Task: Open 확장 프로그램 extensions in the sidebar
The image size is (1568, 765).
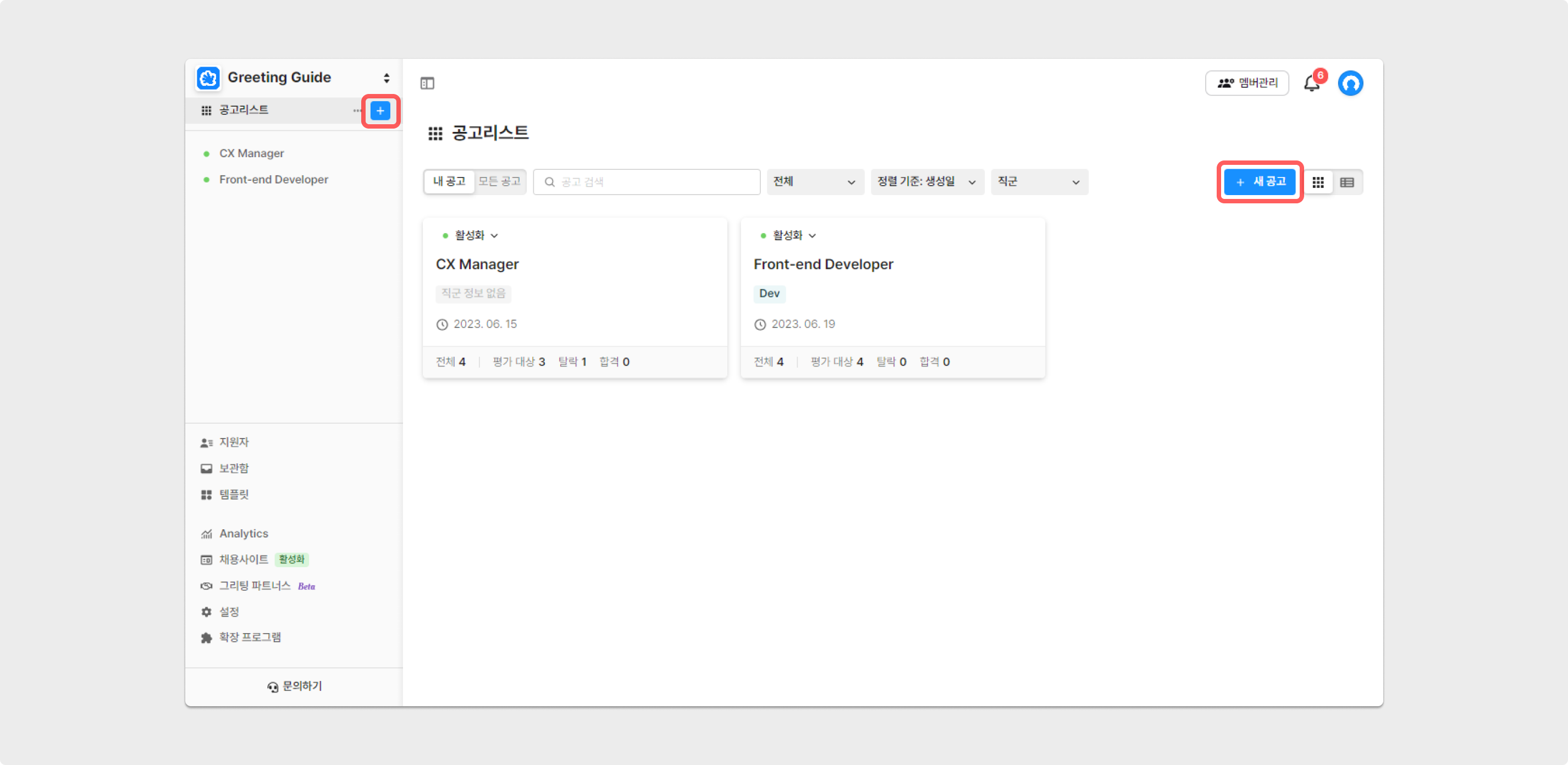Action: pos(250,637)
